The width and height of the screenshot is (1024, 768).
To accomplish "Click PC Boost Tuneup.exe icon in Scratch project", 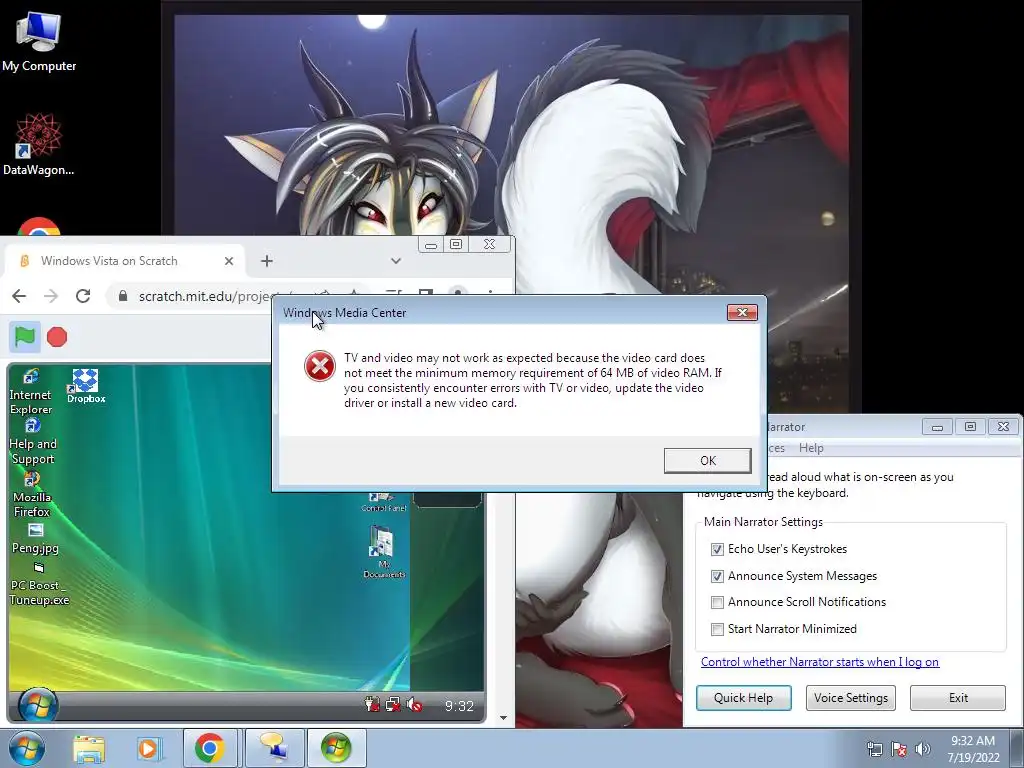I will coord(39,585).
